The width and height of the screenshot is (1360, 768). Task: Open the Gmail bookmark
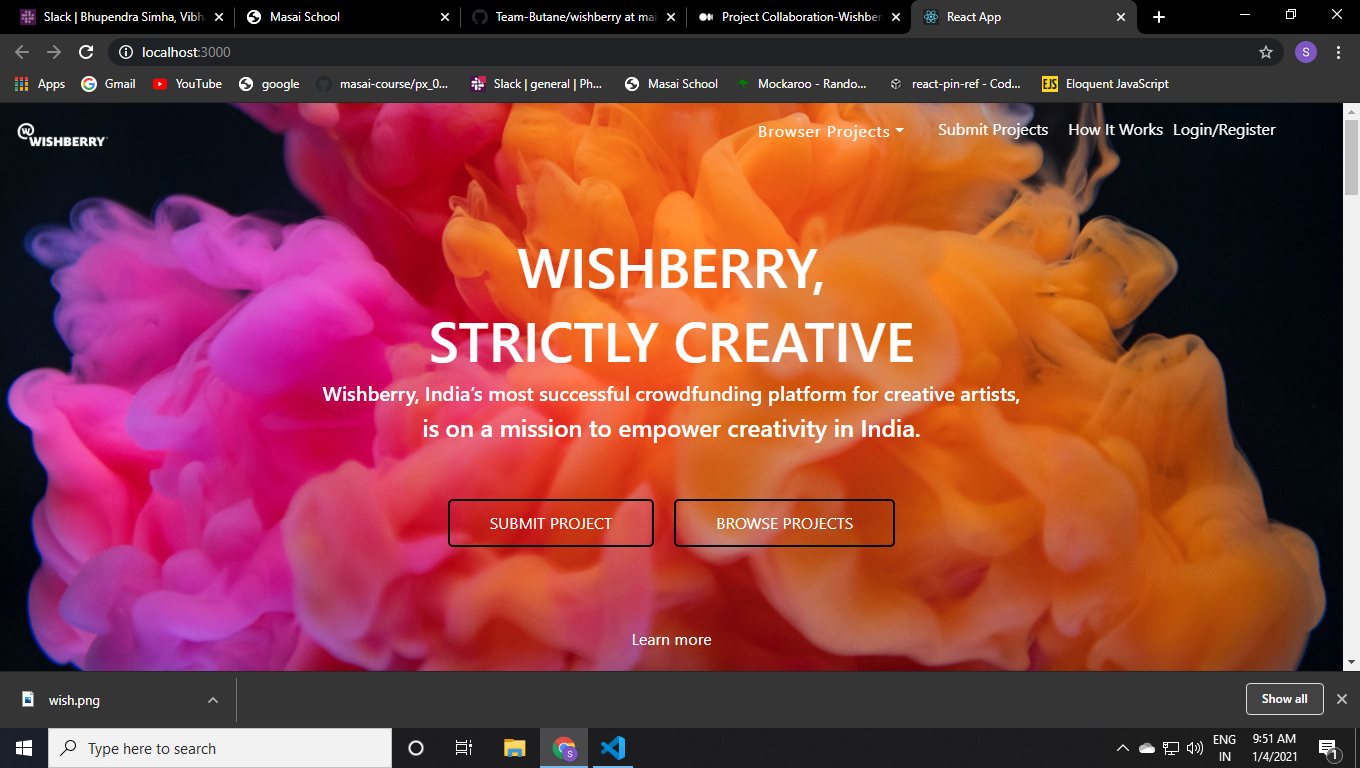pos(108,84)
